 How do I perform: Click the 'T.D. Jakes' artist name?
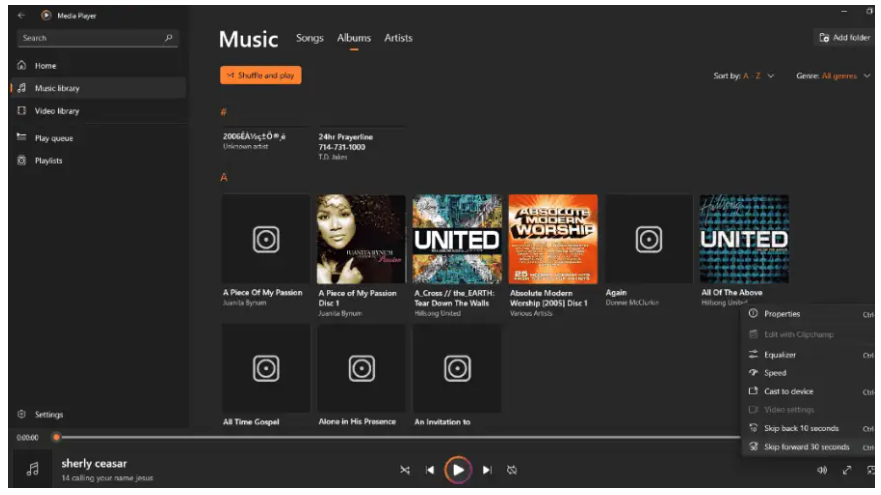[333, 157]
